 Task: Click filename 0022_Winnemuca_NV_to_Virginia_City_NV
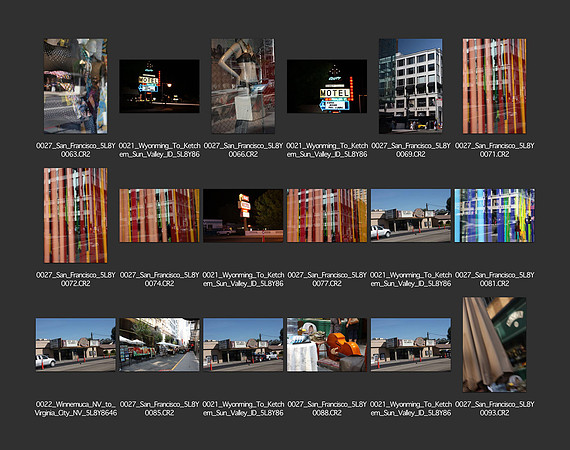tap(76, 409)
